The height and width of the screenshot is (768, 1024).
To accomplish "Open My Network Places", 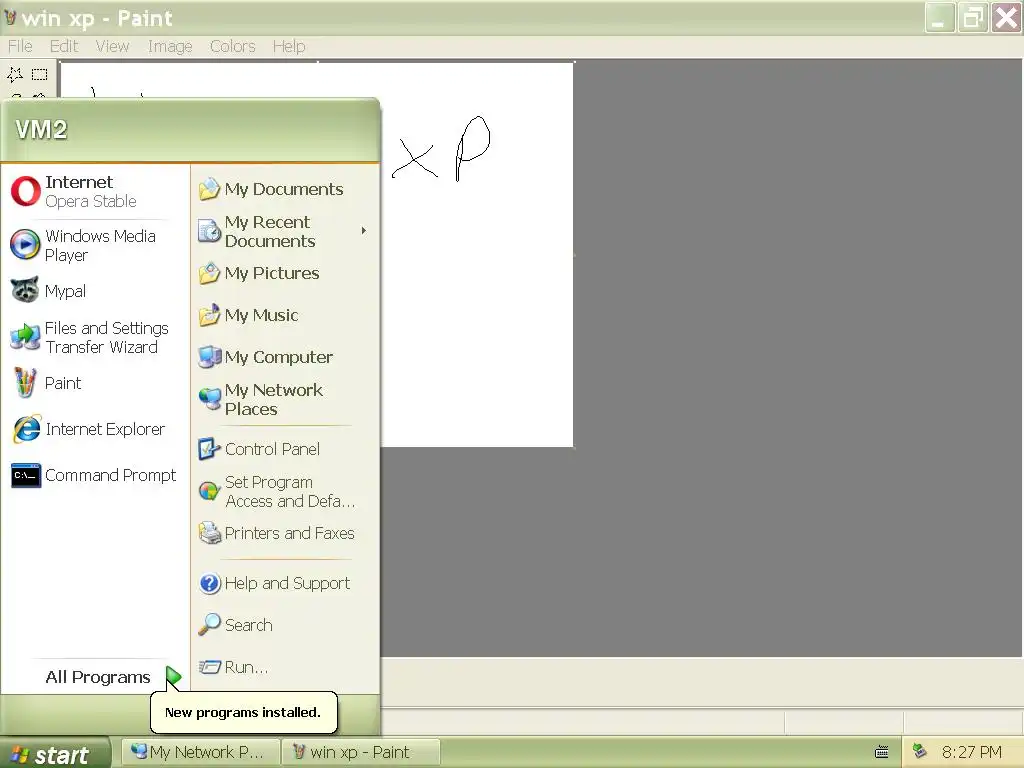I will (285, 399).
